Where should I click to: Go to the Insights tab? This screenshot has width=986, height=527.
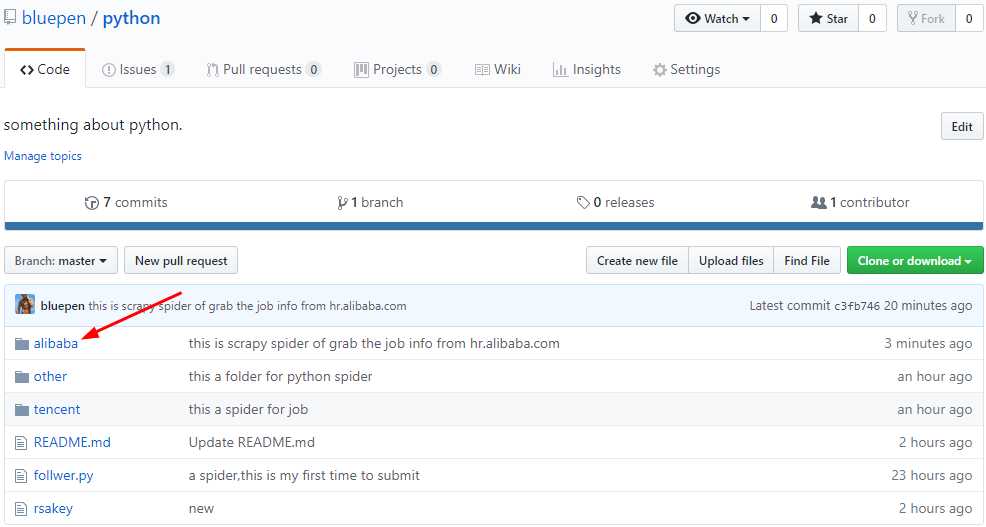(587, 70)
